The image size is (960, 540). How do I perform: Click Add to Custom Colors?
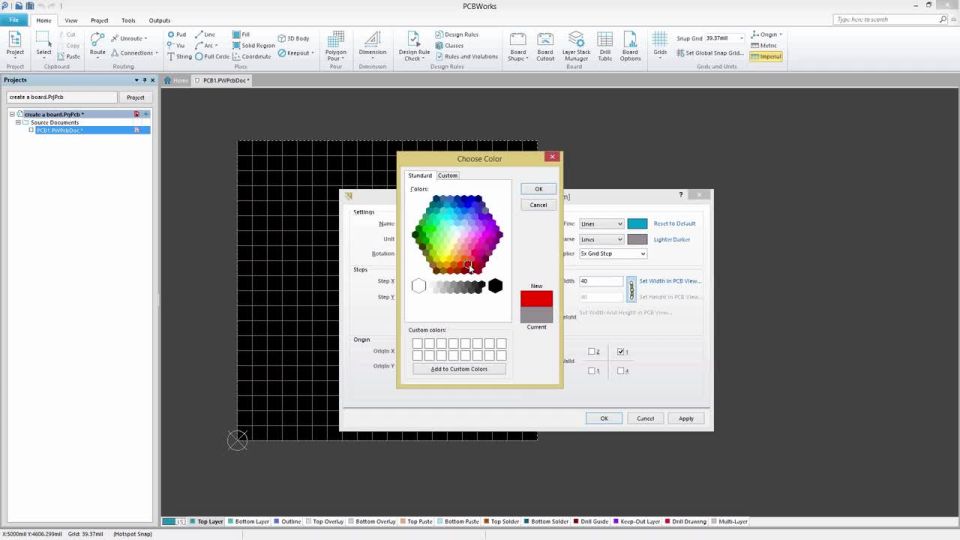(x=459, y=369)
